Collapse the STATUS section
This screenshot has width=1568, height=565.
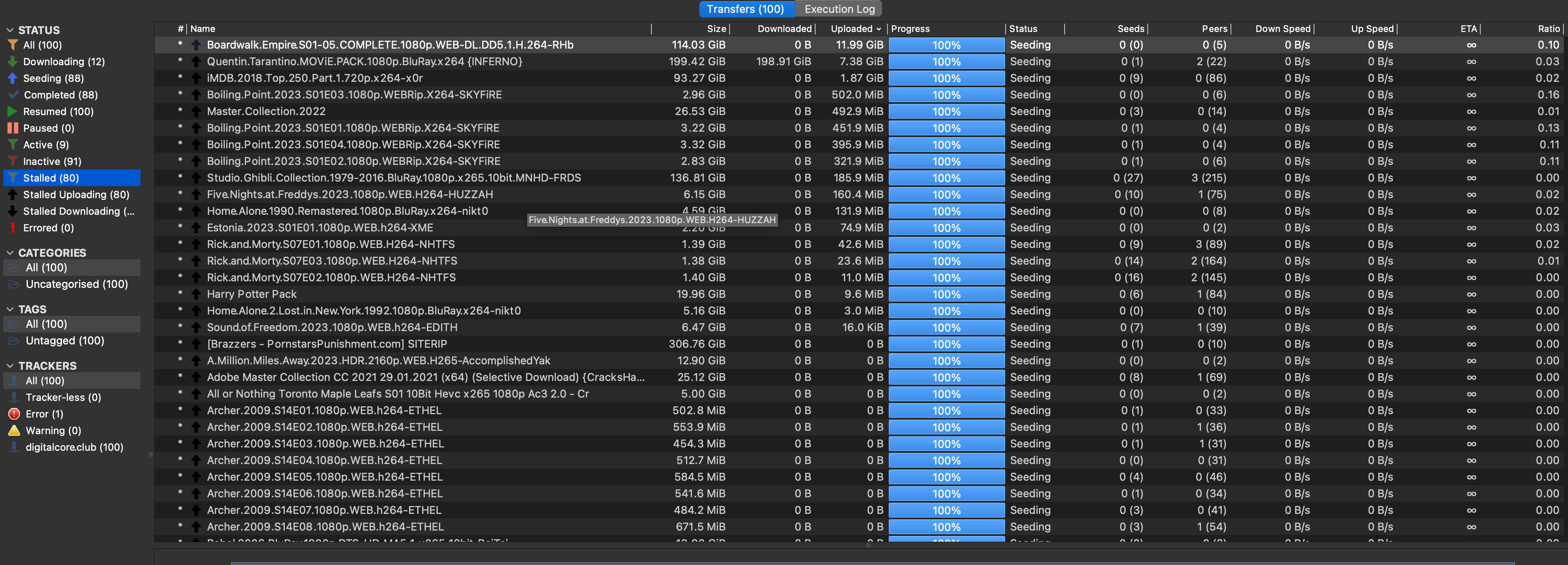[10, 30]
